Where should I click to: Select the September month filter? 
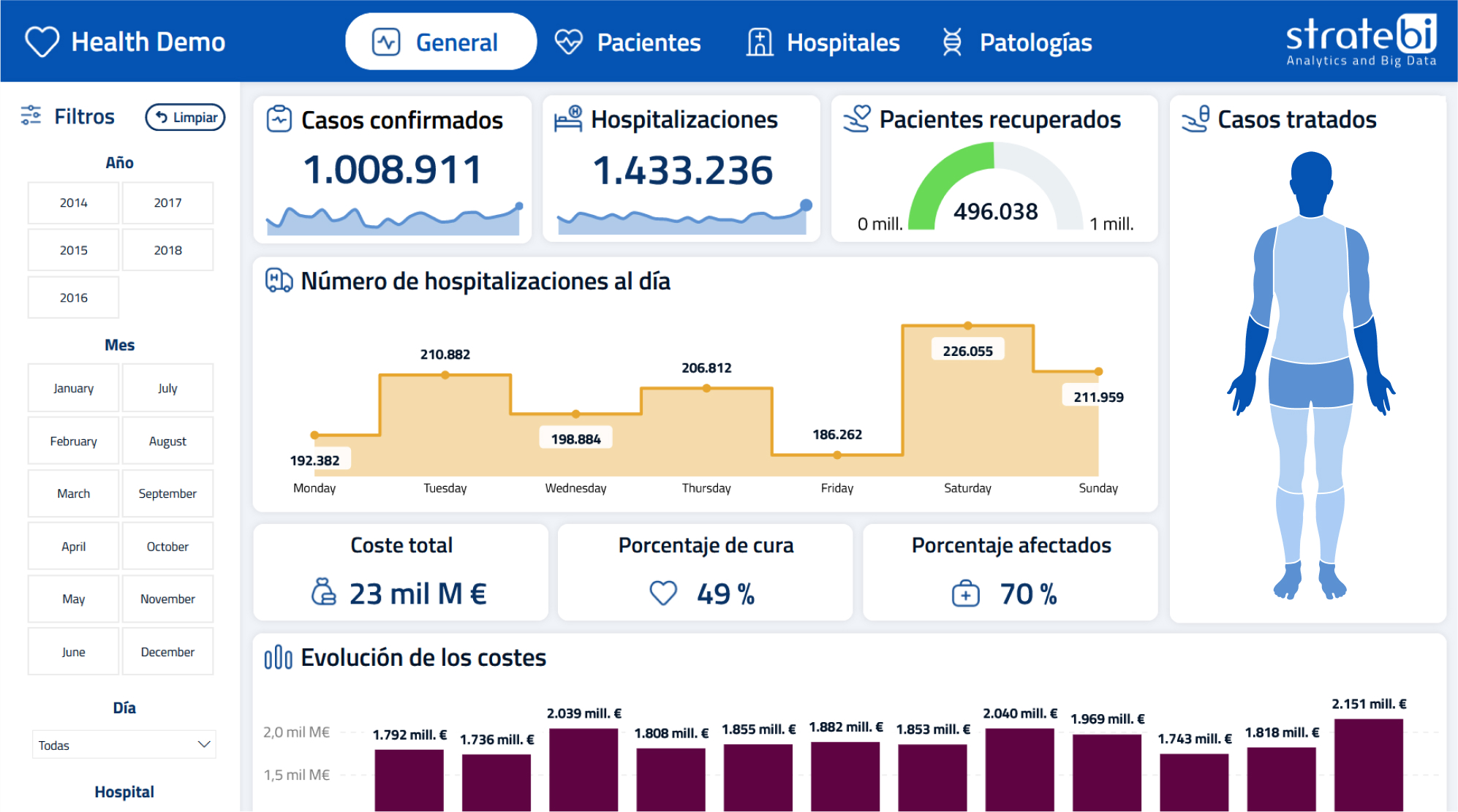point(167,493)
